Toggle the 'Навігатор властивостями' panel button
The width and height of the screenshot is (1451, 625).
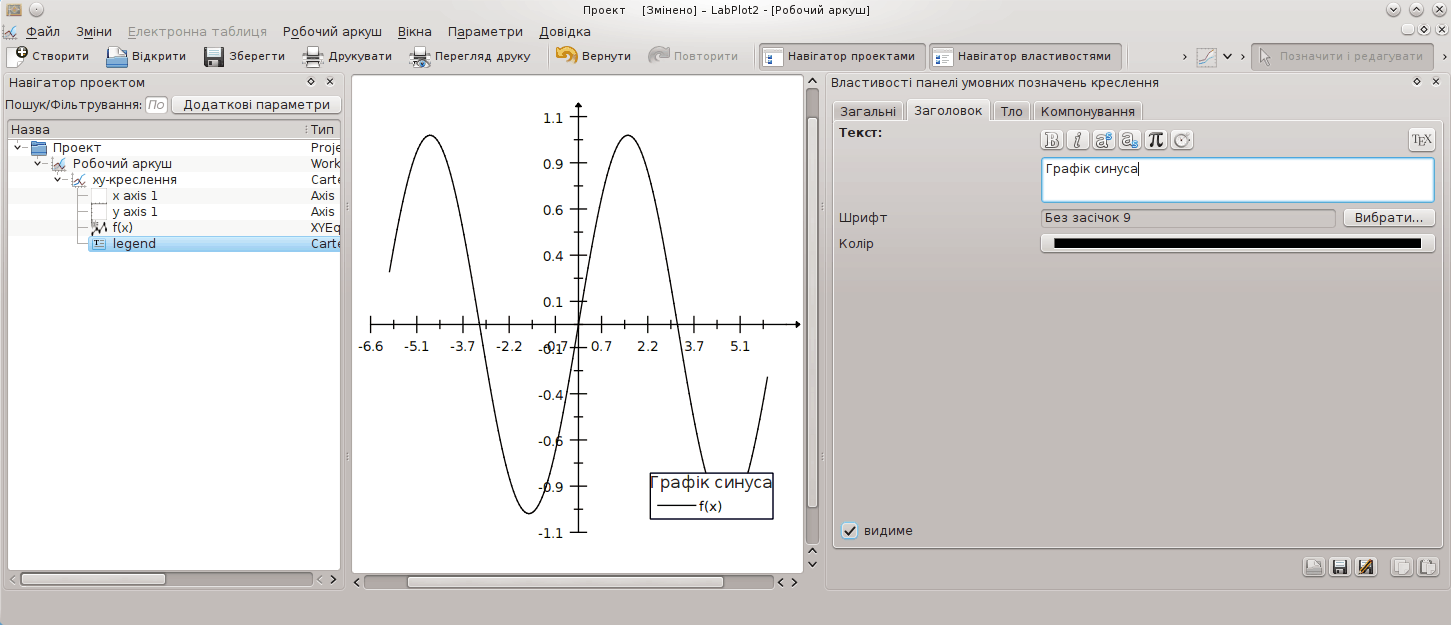[1024, 56]
